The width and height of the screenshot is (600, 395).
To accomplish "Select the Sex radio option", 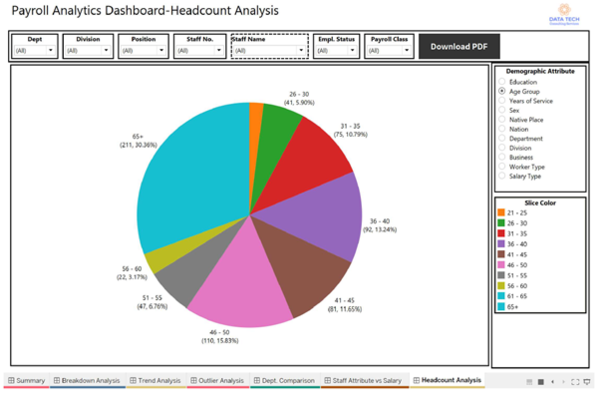I will pos(502,110).
